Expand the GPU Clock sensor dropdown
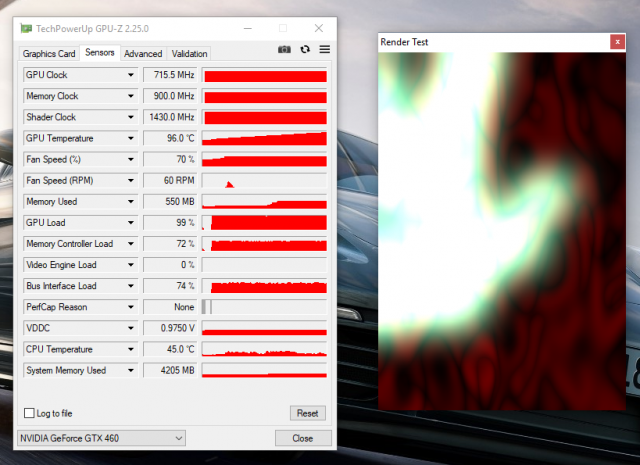Image resolution: width=640 pixels, height=465 pixels. click(131, 75)
